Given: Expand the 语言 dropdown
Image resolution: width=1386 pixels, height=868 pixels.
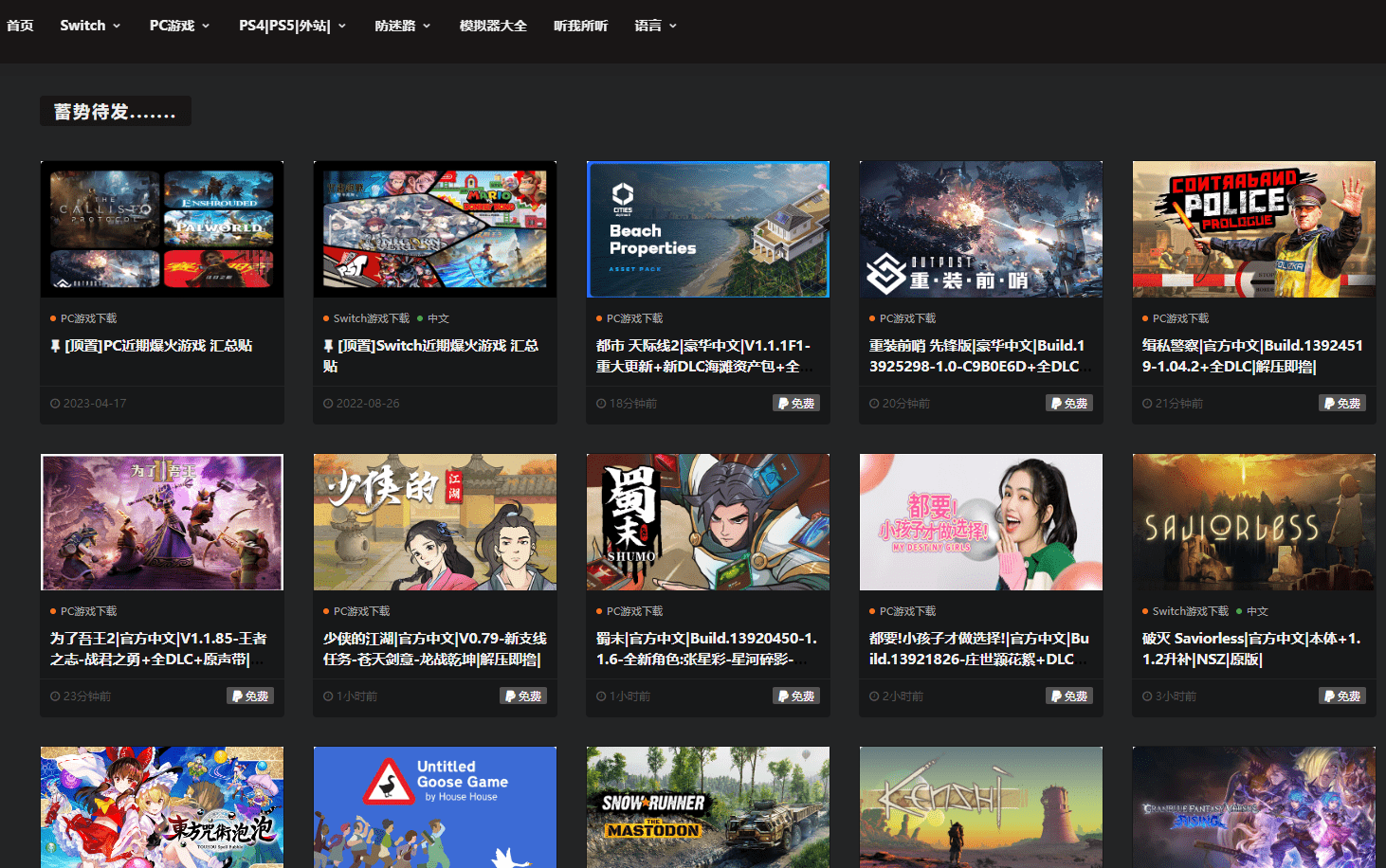Looking at the screenshot, I should [655, 26].
